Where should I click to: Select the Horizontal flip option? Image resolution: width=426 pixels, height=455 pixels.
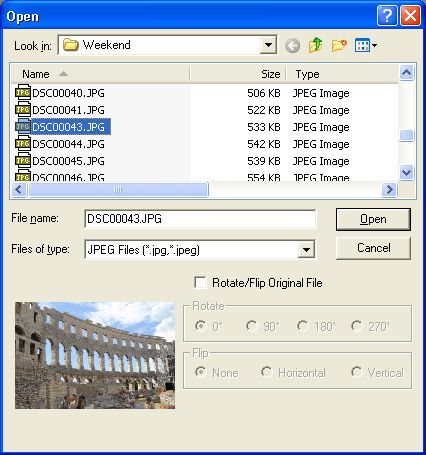[267, 372]
